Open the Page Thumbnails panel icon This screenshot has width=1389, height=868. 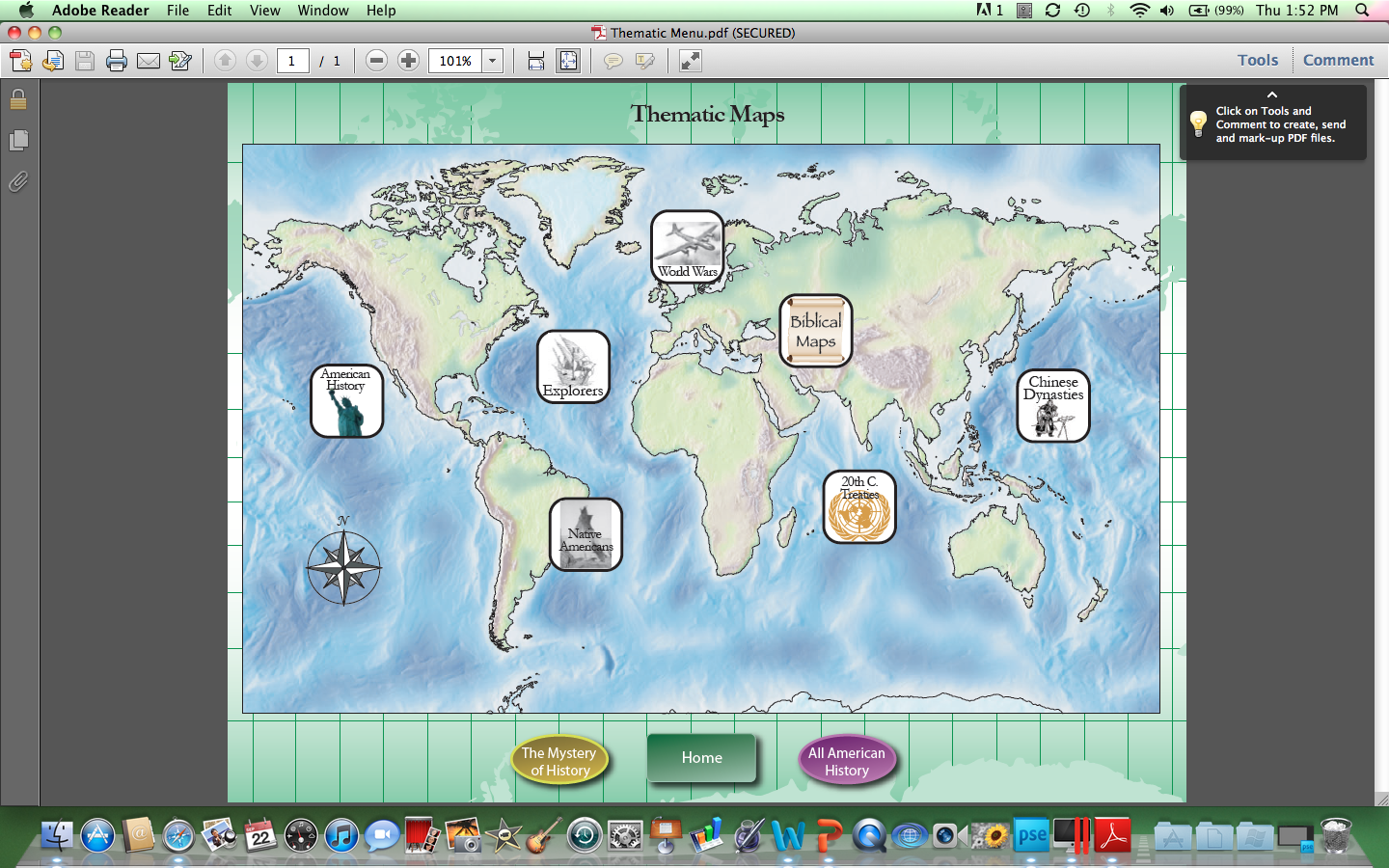point(17,140)
